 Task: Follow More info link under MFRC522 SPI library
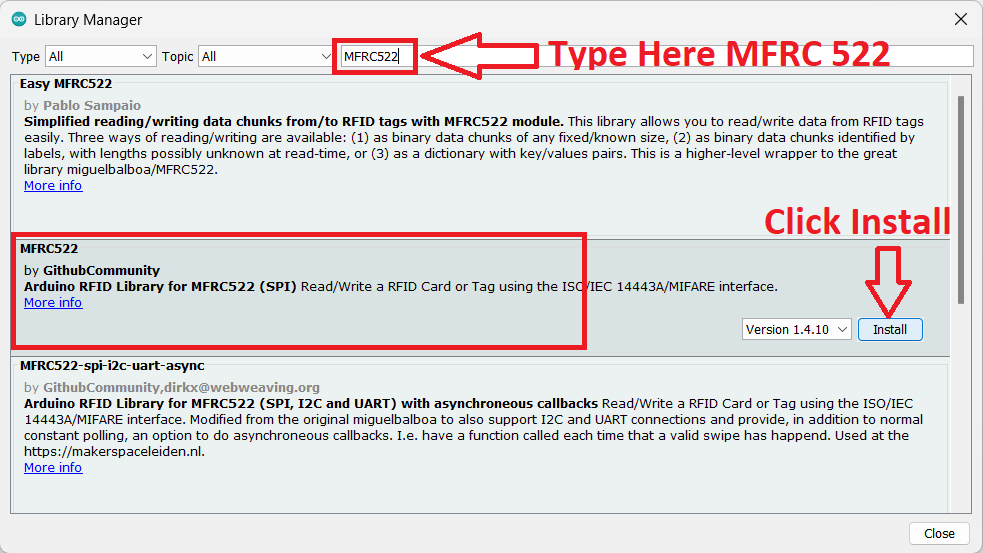tap(53, 303)
